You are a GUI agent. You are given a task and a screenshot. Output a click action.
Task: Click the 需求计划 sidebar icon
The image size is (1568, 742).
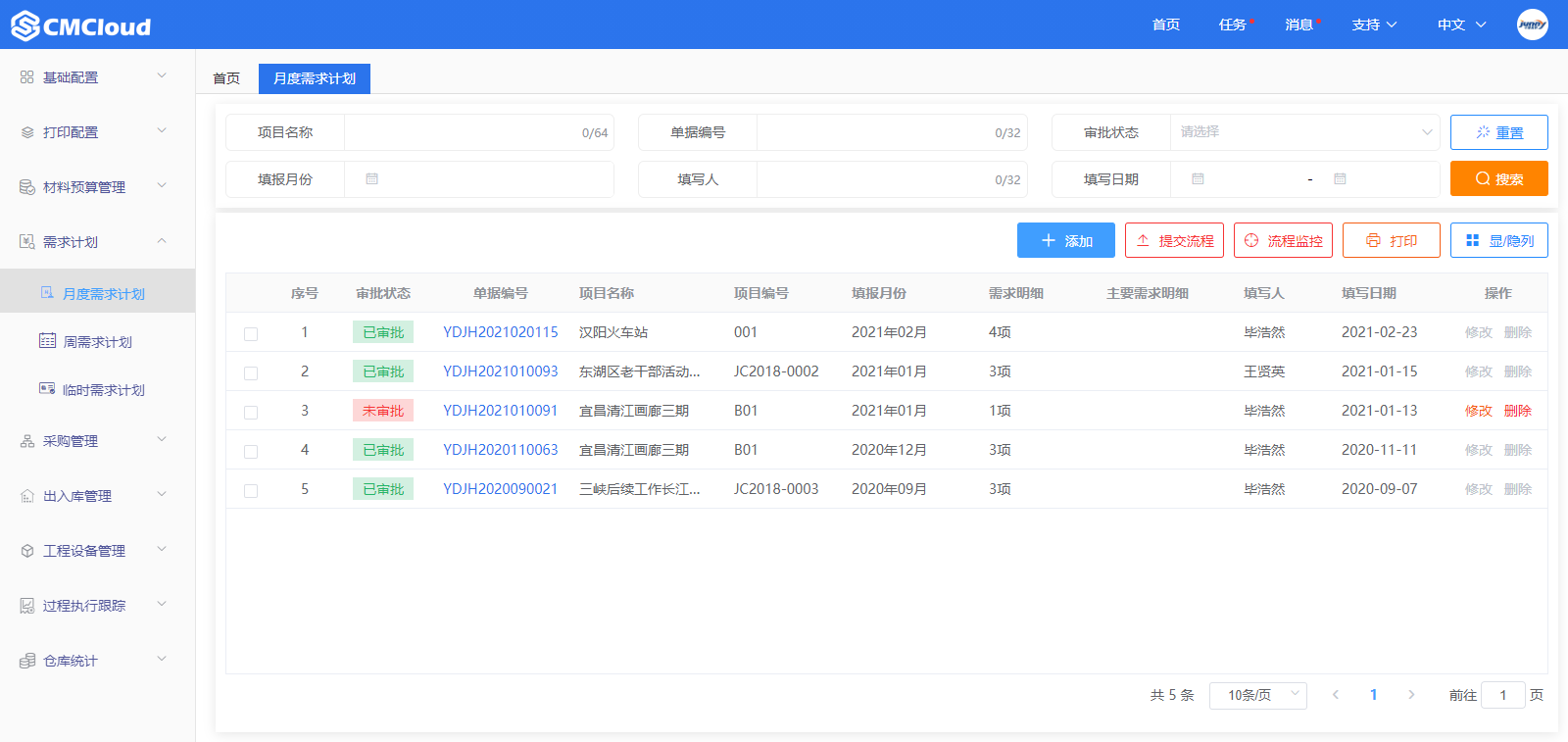click(27, 241)
